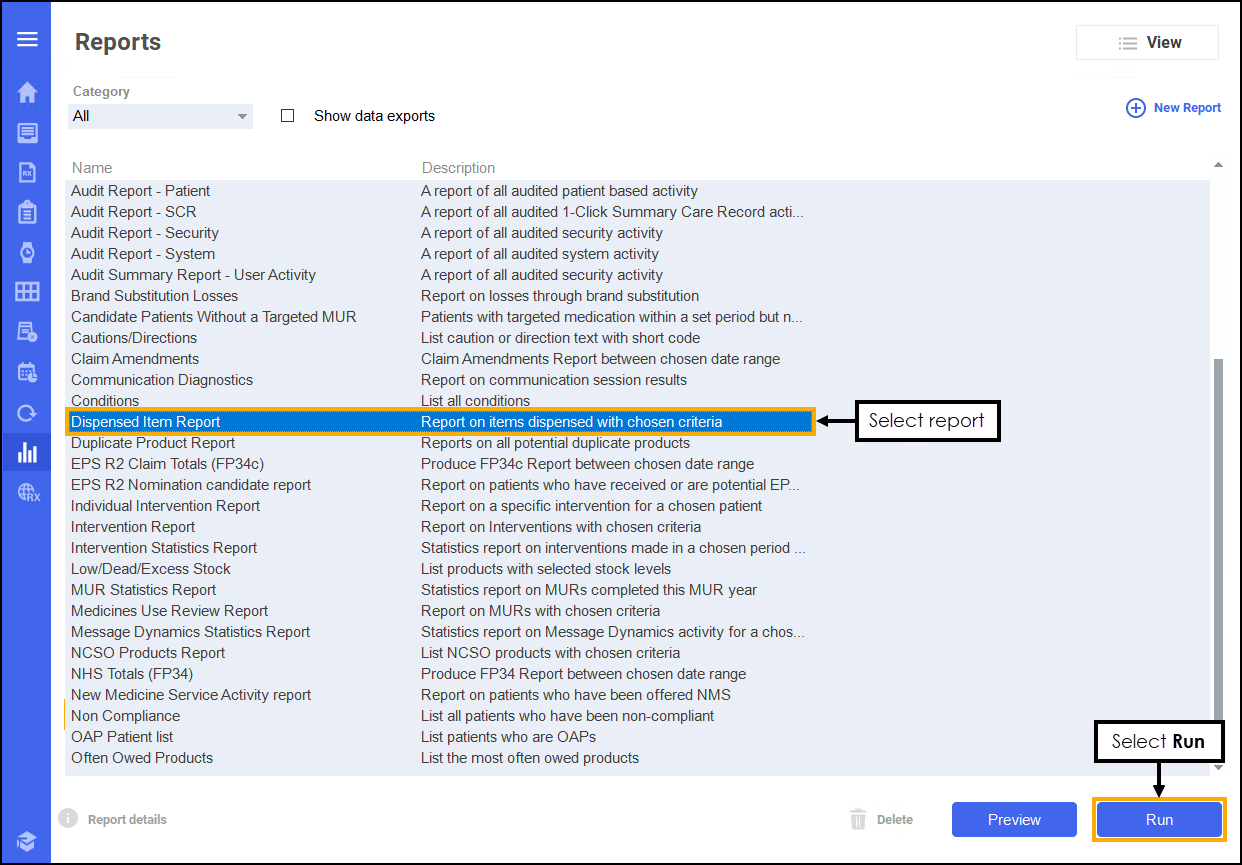This screenshot has width=1242, height=865.
Task: Click the globe RX icon in sidebar
Action: point(28,492)
